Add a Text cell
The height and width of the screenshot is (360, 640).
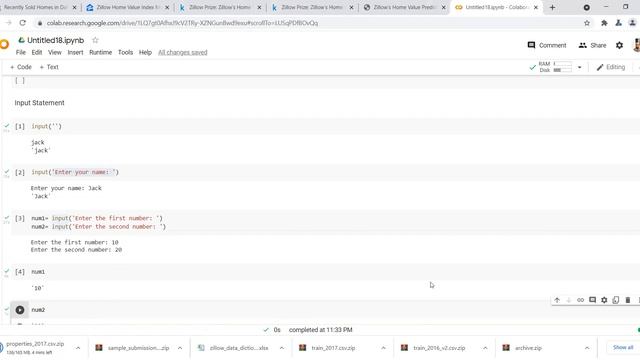click(x=49, y=67)
